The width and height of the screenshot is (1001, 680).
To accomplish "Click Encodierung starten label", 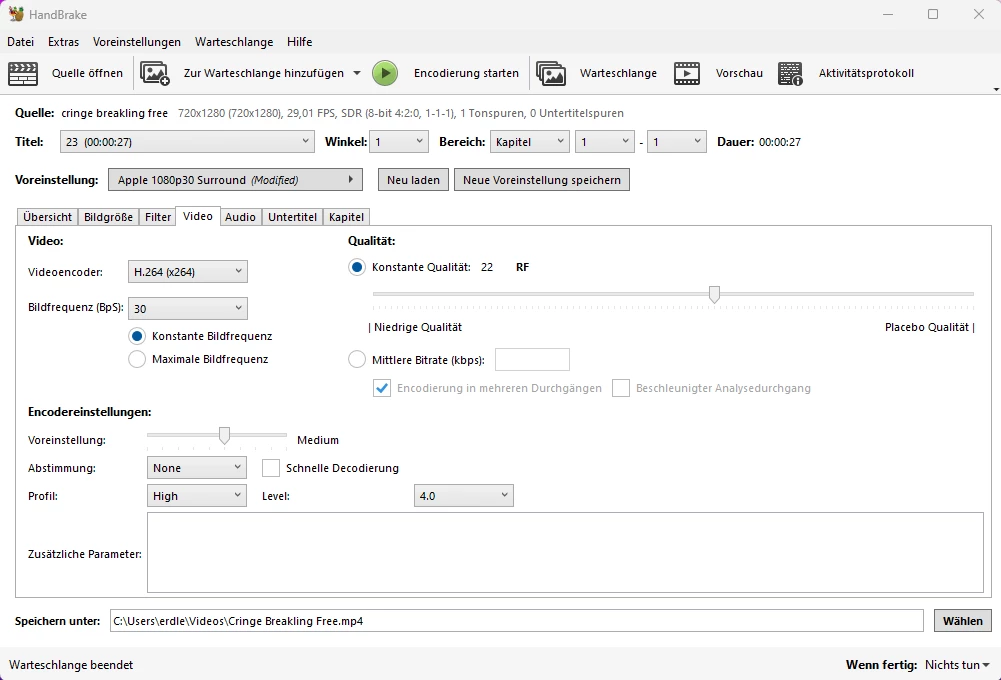I will (x=466, y=73).
